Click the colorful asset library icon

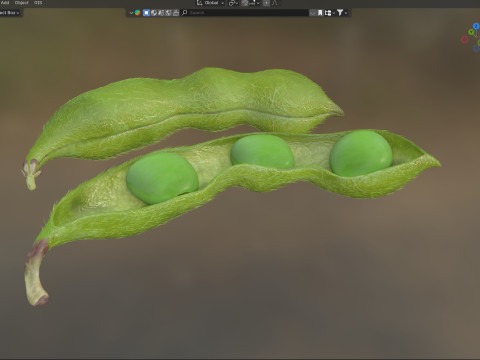(138, 13)
